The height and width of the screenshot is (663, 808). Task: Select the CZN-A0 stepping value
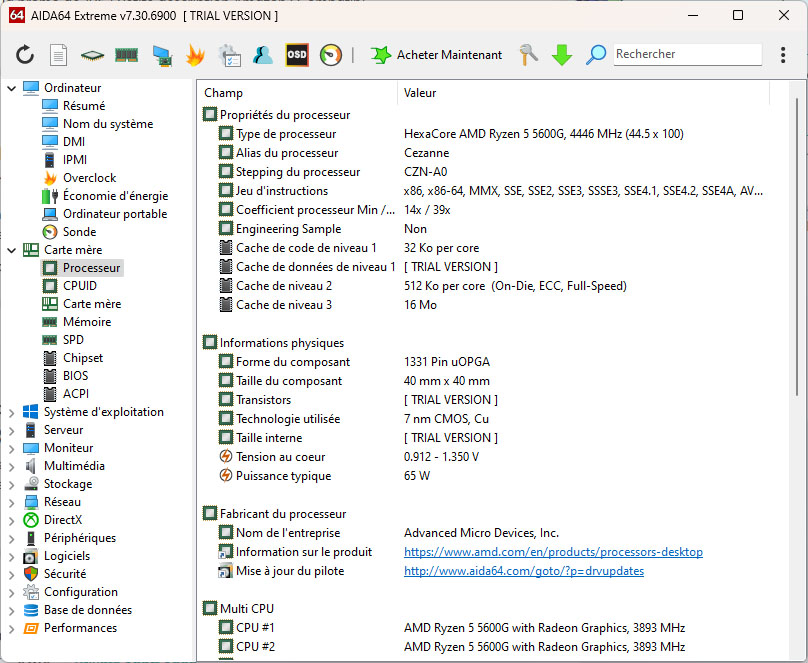click(x=425, y=172)
